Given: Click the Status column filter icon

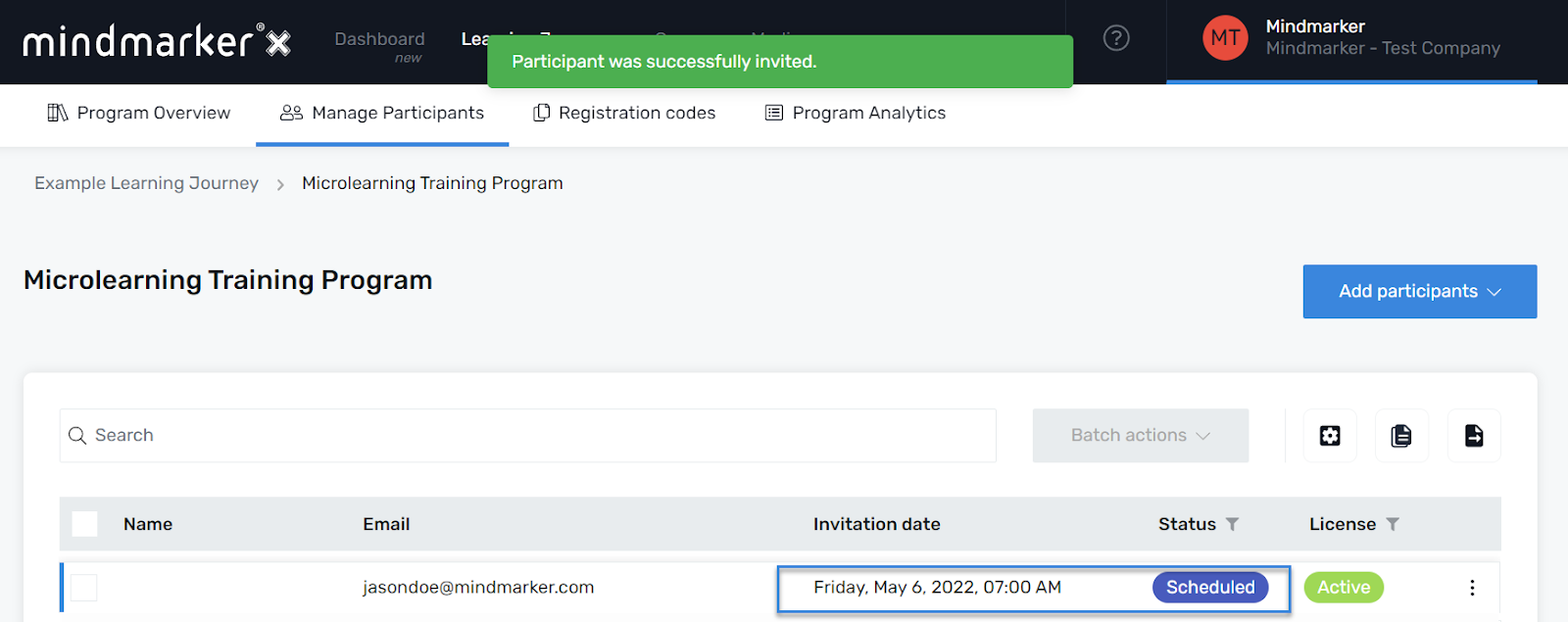Looking at the screenshot, I should pyautogui.click(x=1232, y=525).
